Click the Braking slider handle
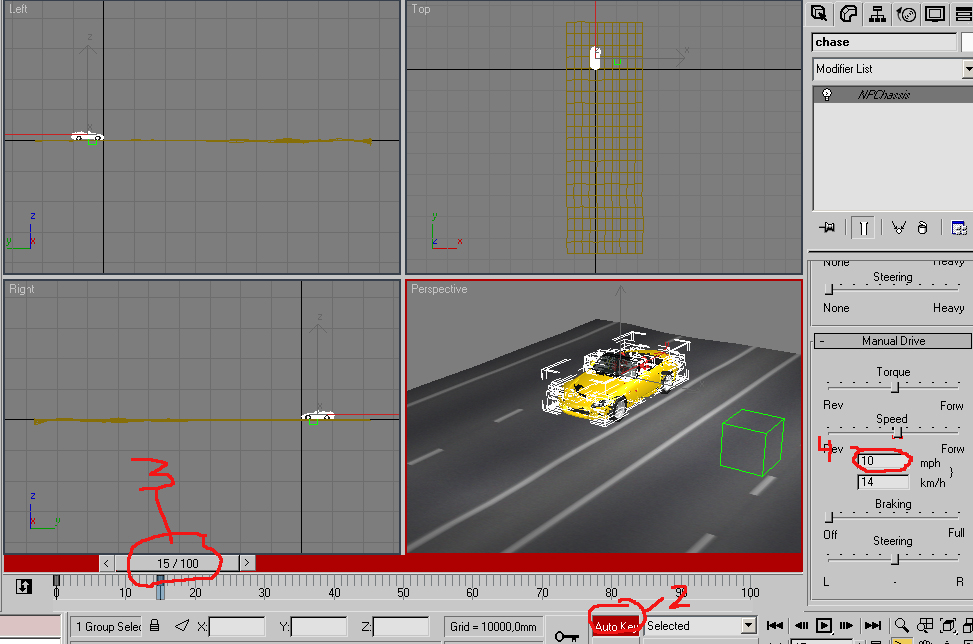Viewport: 973px width, 644px height. click(x=828, y=517)
